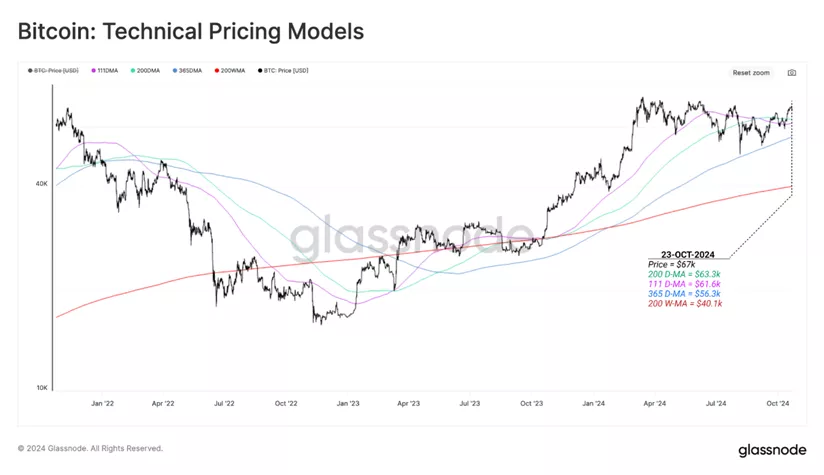Click the 200 W-MA = $40.1k annotation
824x475 pixels.
point(685,304)
